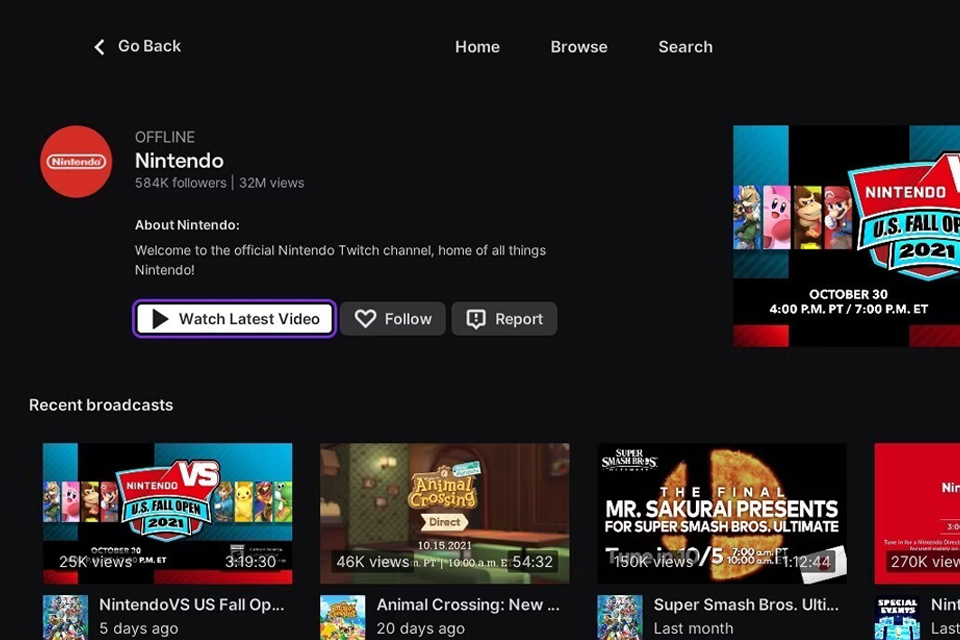Click the 'Last month' timestamp under Super Smash Bros.
Screen dimensions: 960x640
pyautogui.click(x=693, y=628)
